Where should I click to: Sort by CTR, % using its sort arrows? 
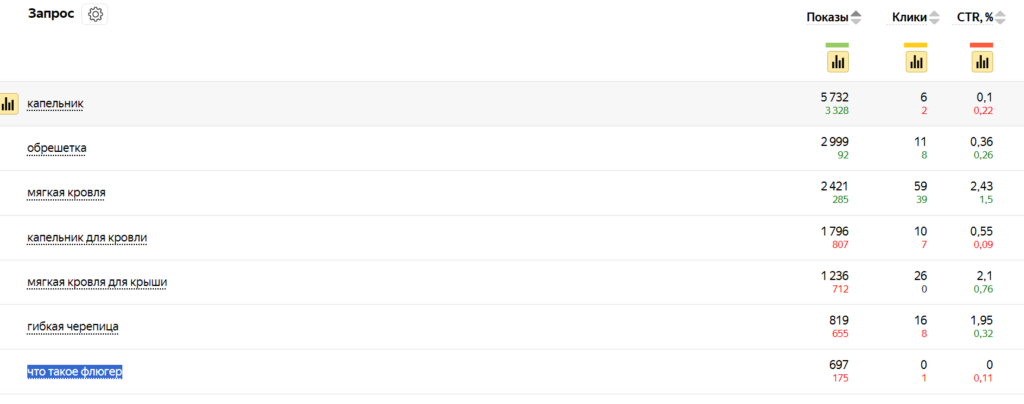pyautogui.click(x=1000, y=18)
